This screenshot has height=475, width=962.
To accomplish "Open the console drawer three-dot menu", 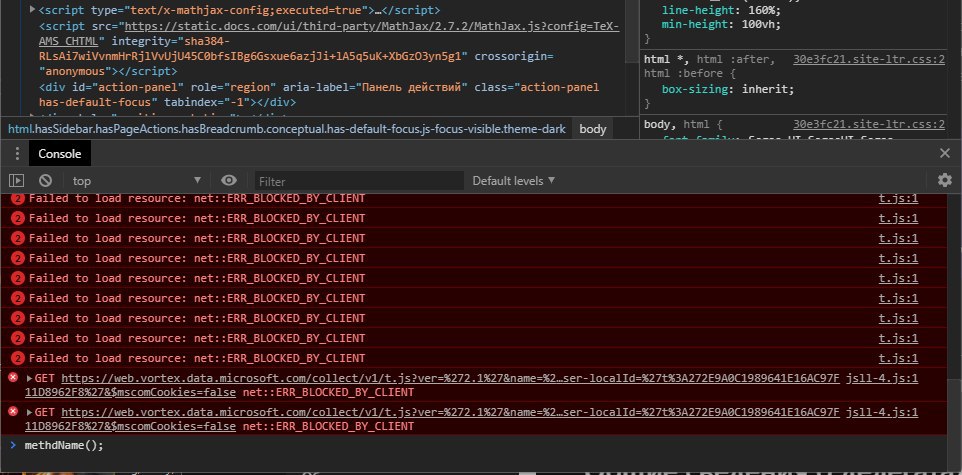I will (x=17, y=153).
